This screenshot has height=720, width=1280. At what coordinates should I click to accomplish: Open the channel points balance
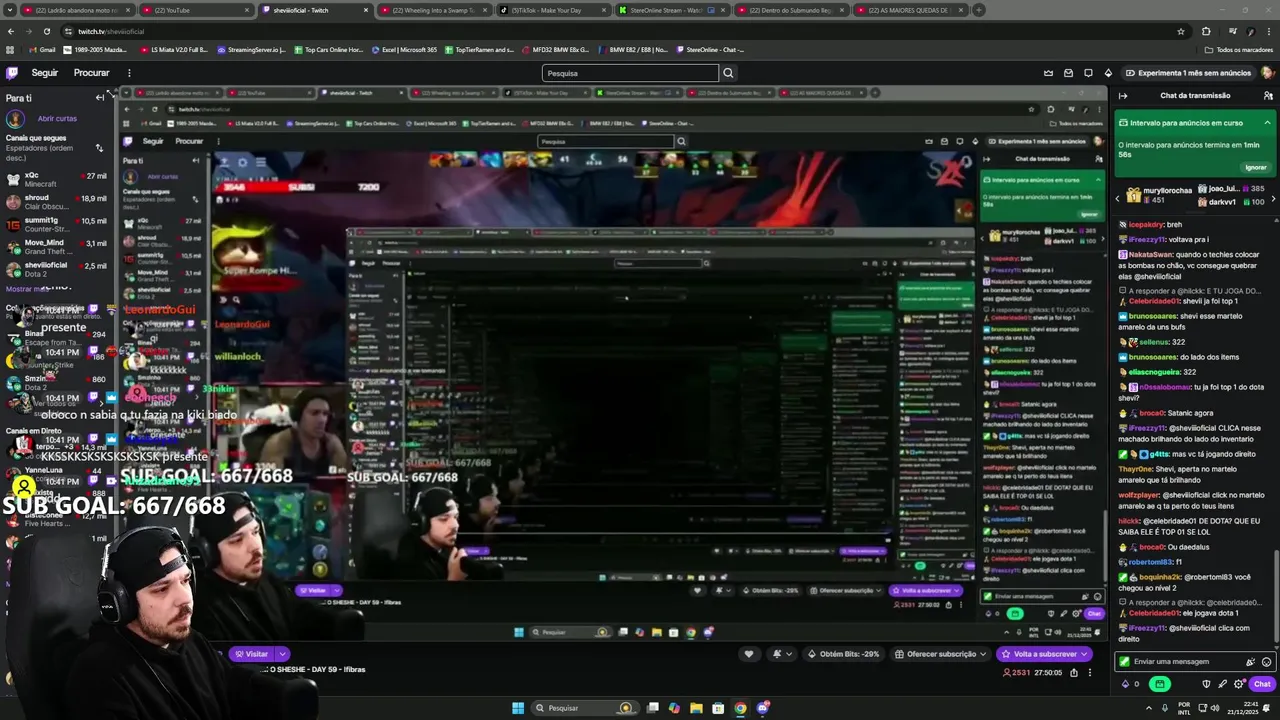1131,684
